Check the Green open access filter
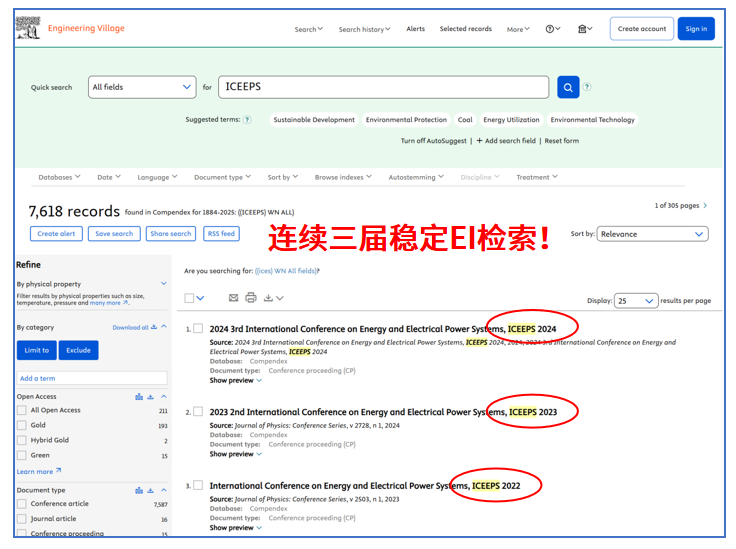Viewport: 736px width, 549px height. click(22, 456)
